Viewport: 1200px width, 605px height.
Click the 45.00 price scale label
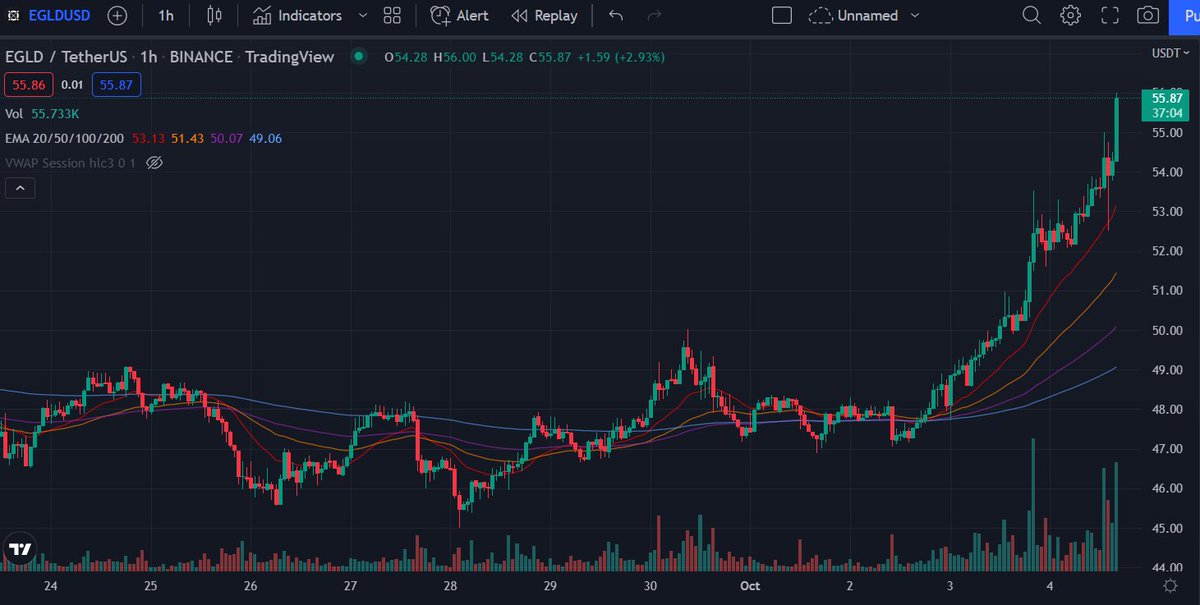1167,528
